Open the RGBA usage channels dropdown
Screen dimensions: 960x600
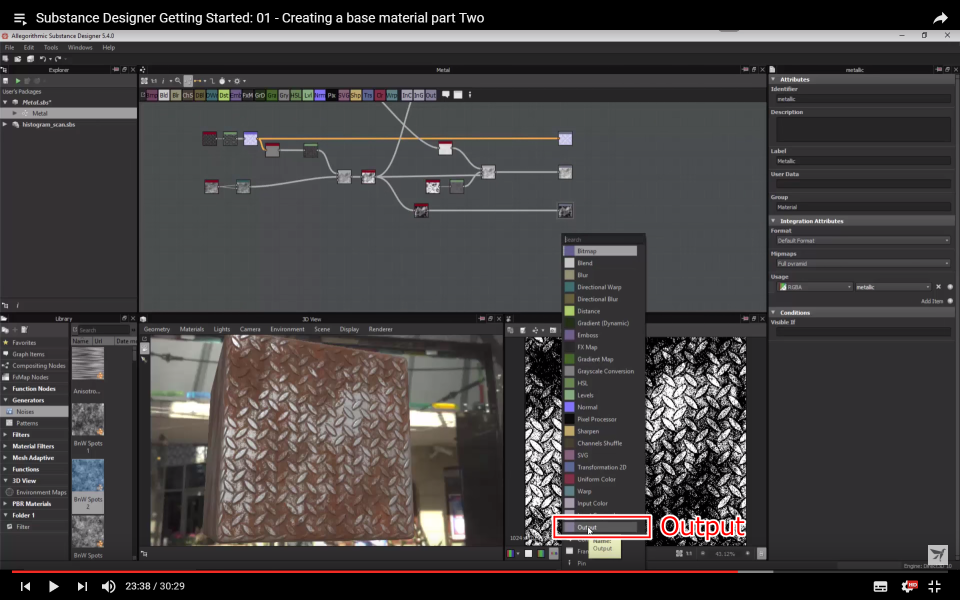[x=814, y=287]
